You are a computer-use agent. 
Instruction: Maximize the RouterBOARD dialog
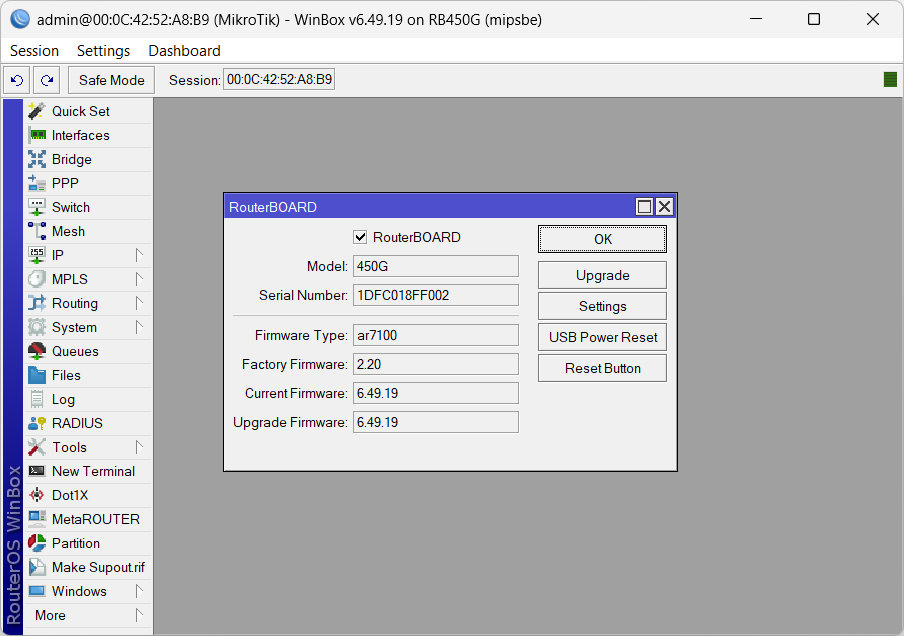click(x=644, y=206)
